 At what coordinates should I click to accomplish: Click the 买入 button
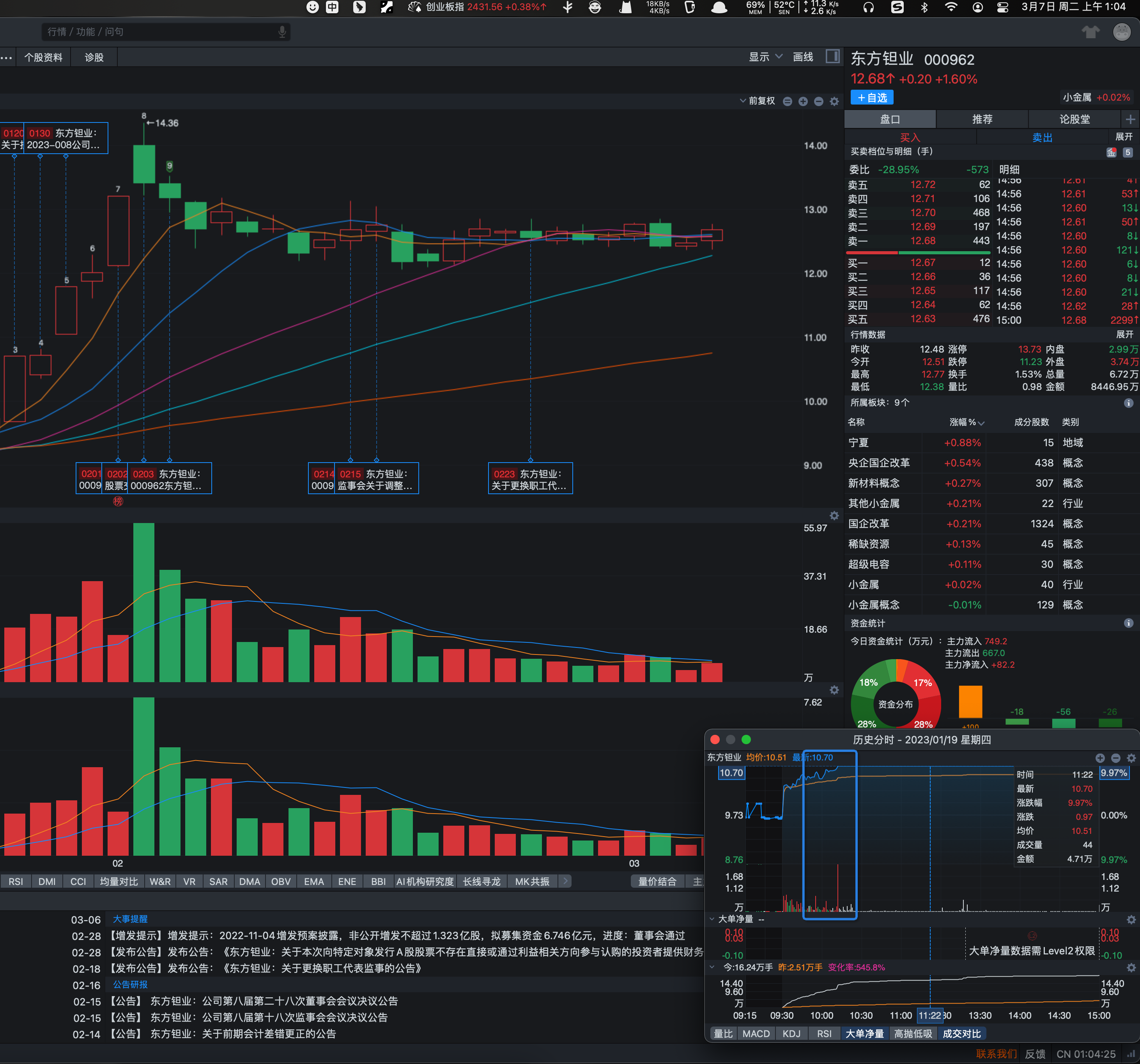[x=910, y=138]
